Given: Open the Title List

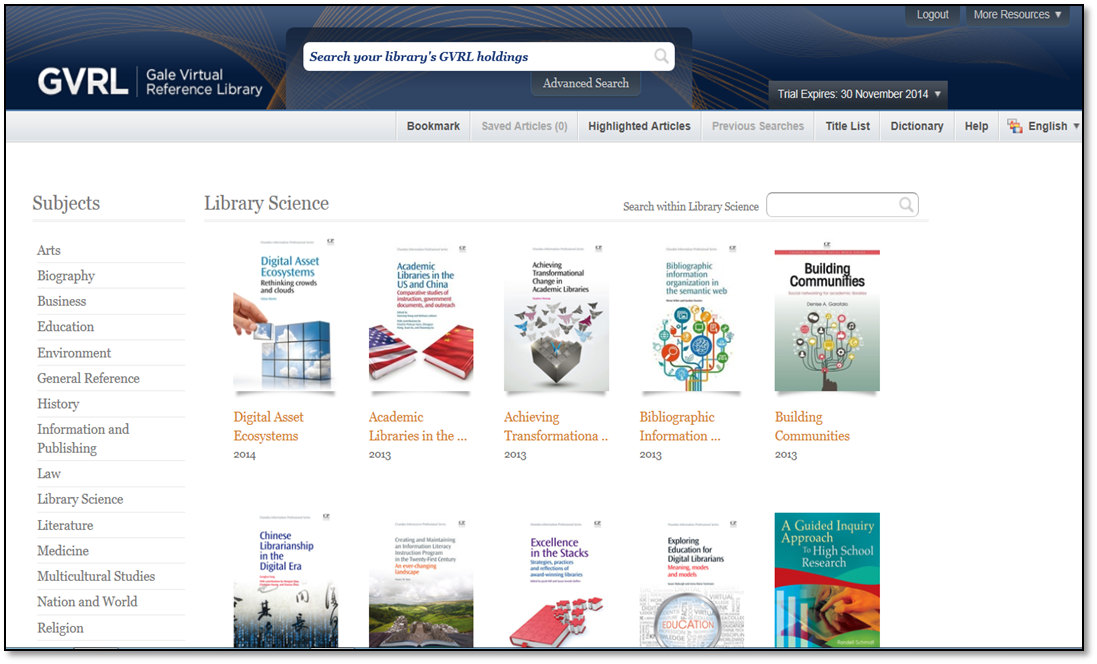Looking at the screenshot, I should pos(847,126).
